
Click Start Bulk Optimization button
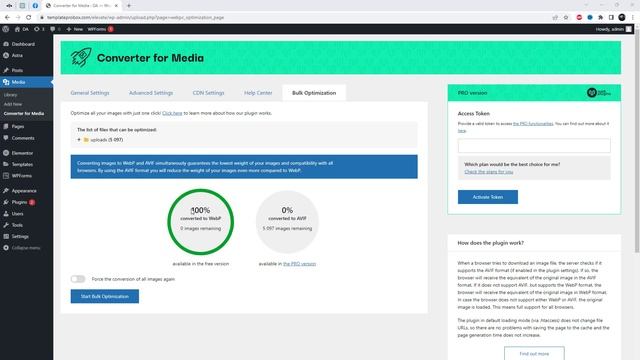105,296
